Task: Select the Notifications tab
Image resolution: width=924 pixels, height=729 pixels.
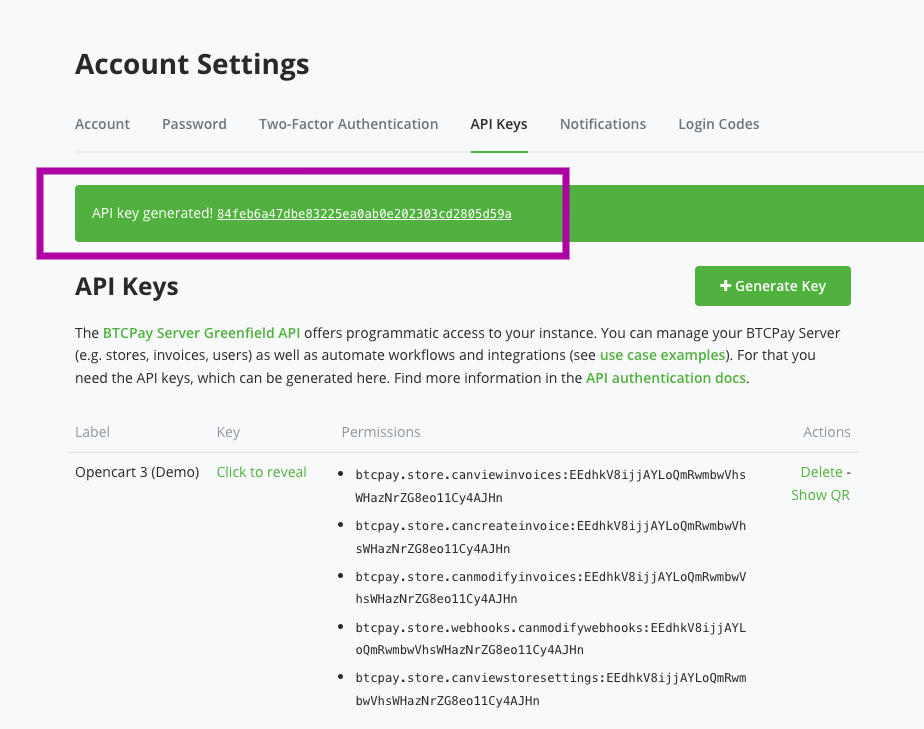Action: [602, 124]
